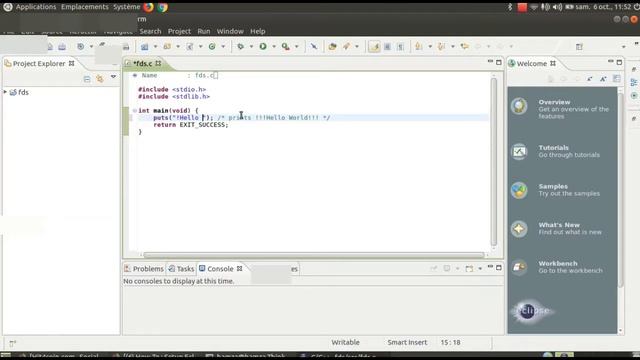Click the Last Edit Location icon
The image size is (640, 360).
click(x=464, y=47)
